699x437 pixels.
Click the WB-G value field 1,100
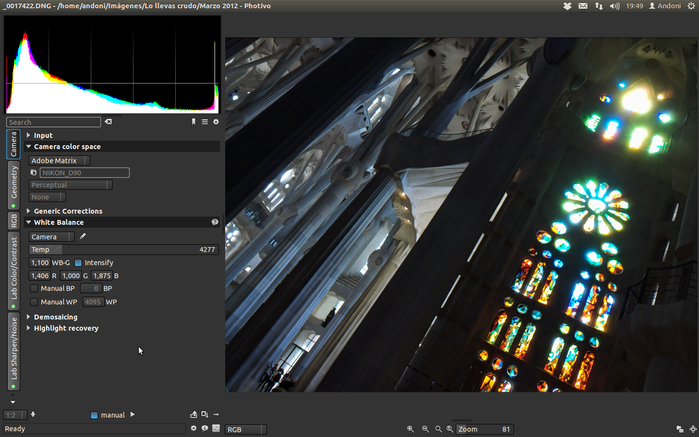[x=40, y=263]
